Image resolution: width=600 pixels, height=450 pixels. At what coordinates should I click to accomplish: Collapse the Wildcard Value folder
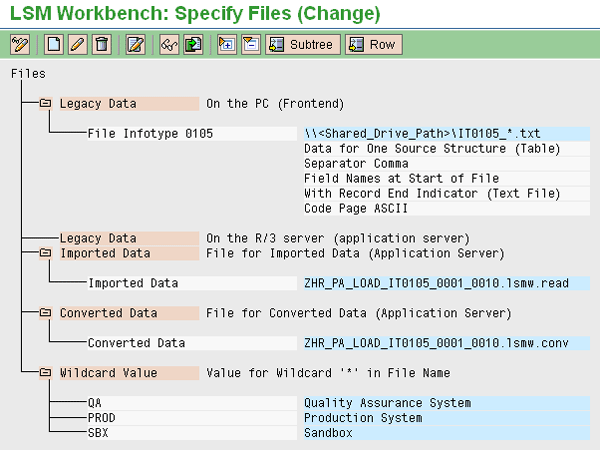45,373
